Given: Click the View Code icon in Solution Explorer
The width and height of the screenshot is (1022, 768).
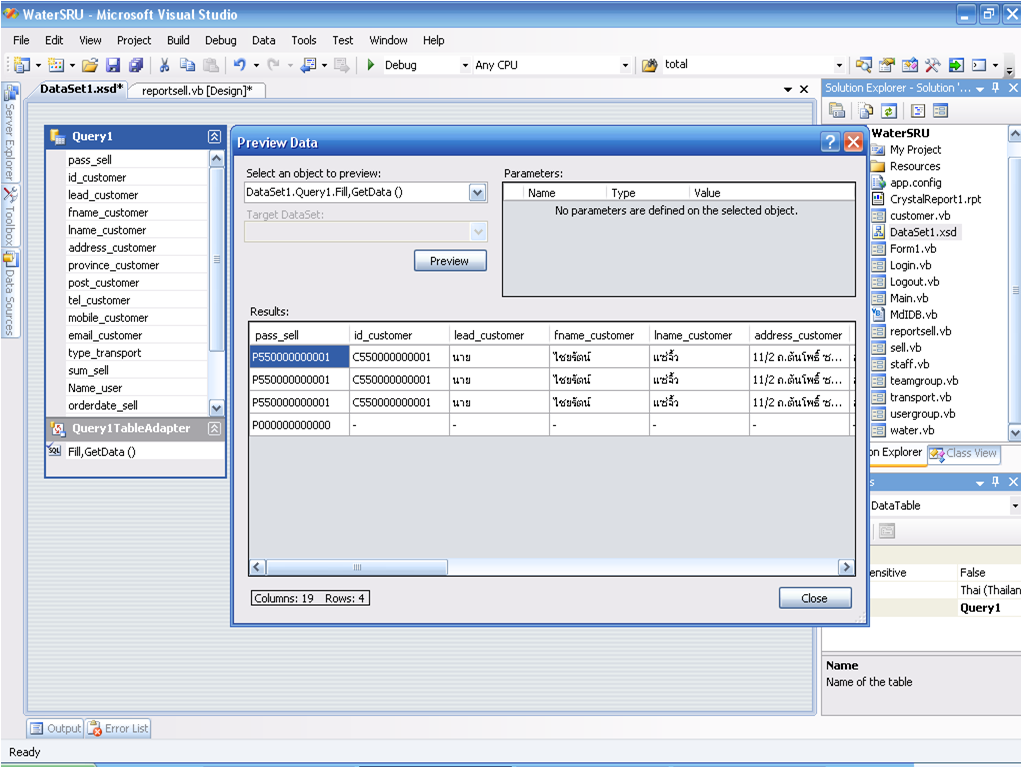Looking at the screenshot, I should coord(918,111).
